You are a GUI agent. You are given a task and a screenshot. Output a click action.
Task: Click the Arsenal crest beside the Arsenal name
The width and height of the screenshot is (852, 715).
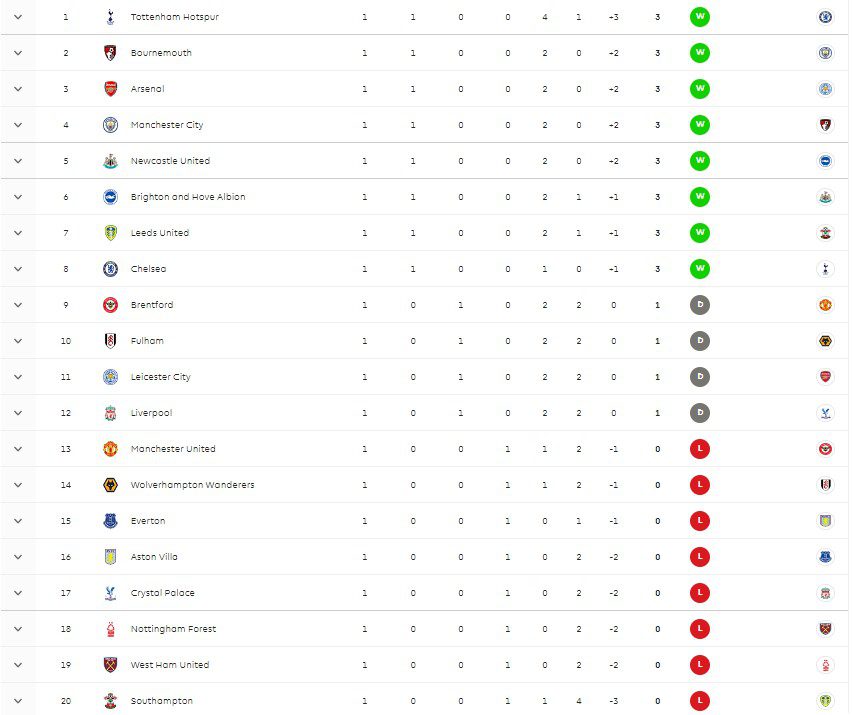(x=110, y=89)
